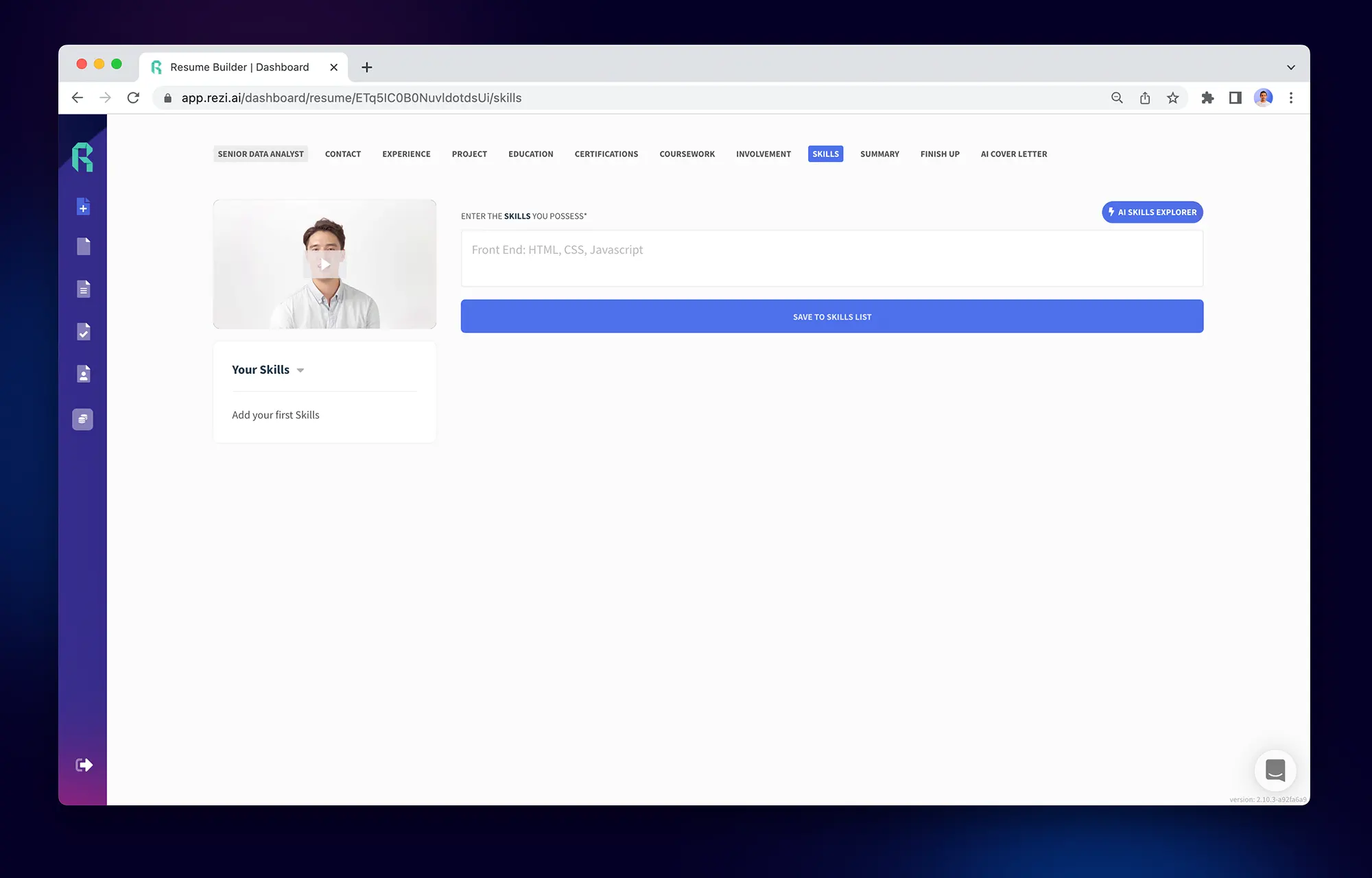Open a new browser tab

coord(367,67)
